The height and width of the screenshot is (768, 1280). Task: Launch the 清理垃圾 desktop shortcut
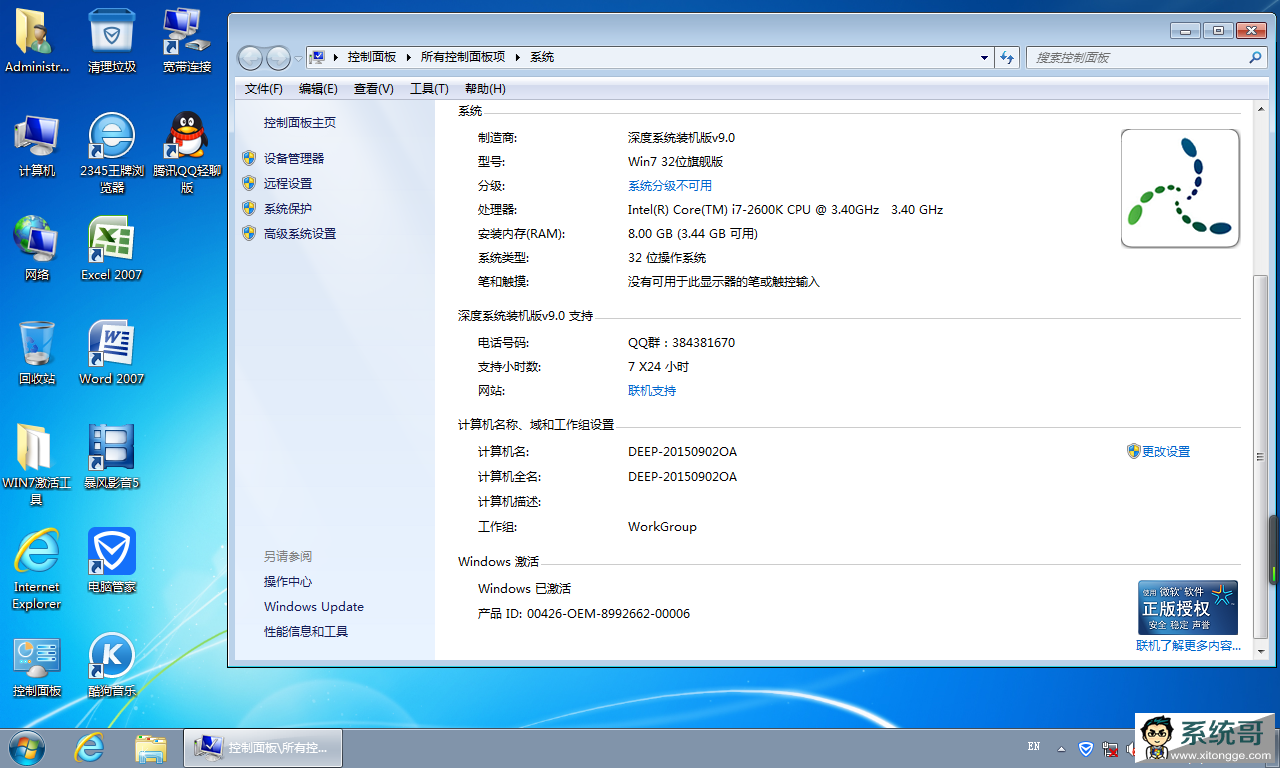click(x=111, y=41)
